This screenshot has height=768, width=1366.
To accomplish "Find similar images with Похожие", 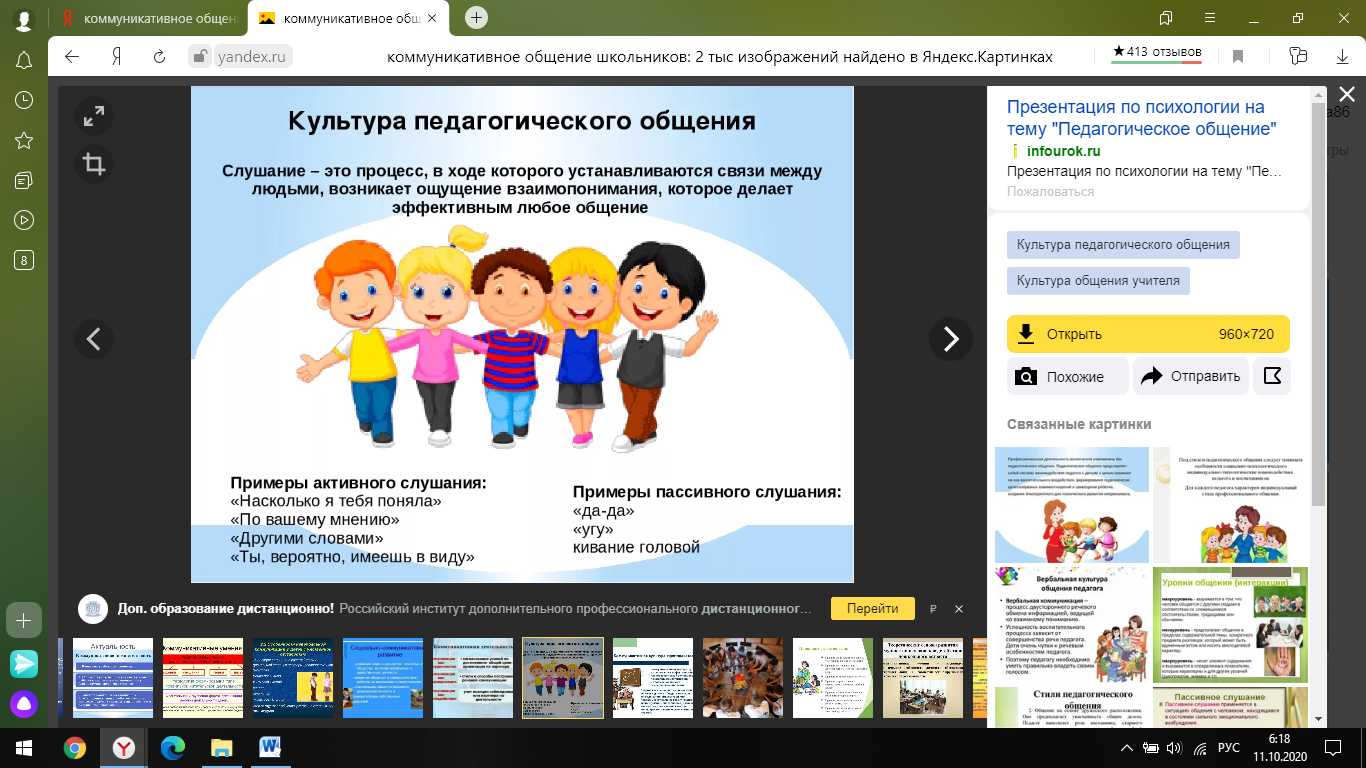I will pos(1067,376).
